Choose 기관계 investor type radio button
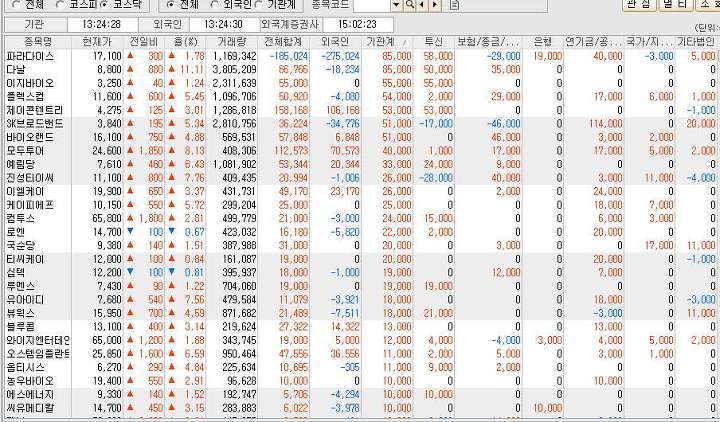The image size is (720, 422). pos(259,5)
